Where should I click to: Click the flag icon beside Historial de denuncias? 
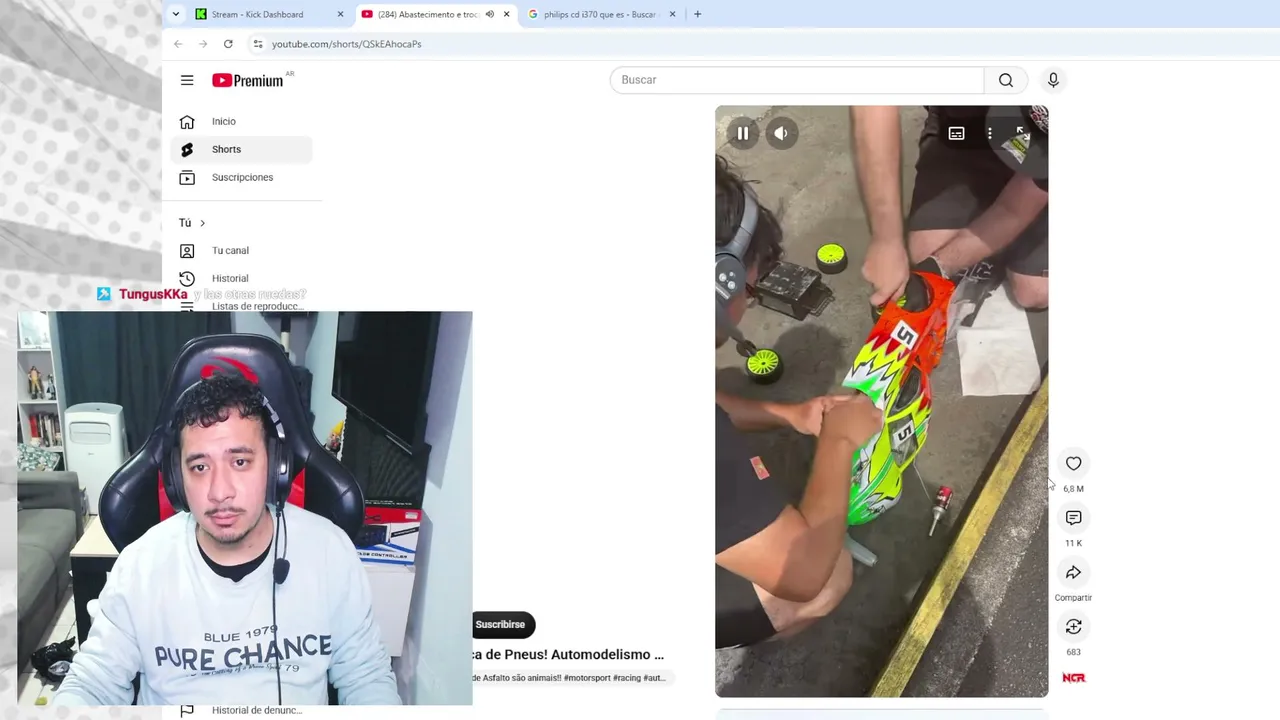187,711
